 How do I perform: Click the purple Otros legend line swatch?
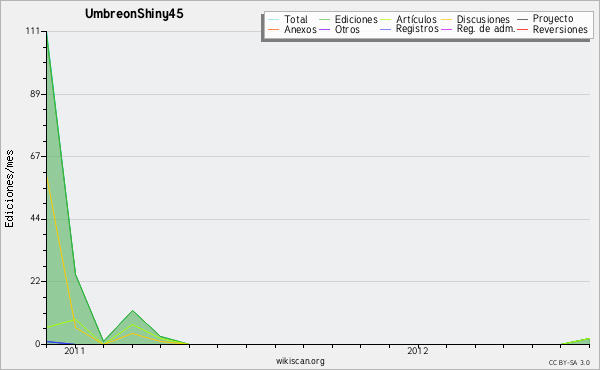(324, 29)
